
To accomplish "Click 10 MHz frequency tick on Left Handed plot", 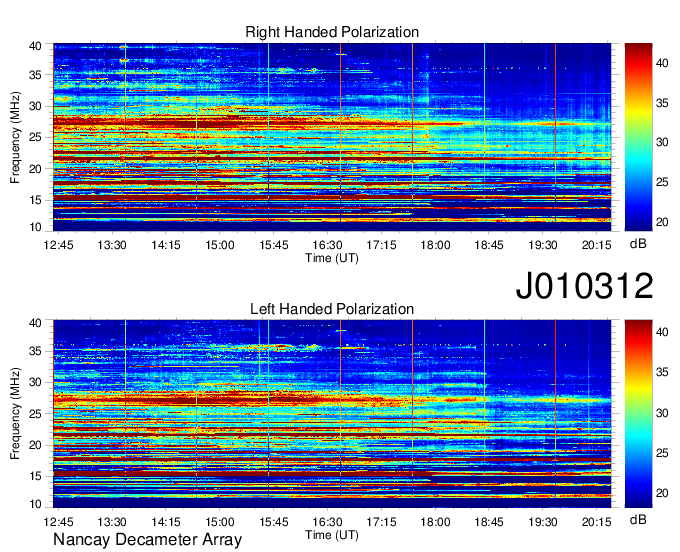I will (x=35, y=504).
